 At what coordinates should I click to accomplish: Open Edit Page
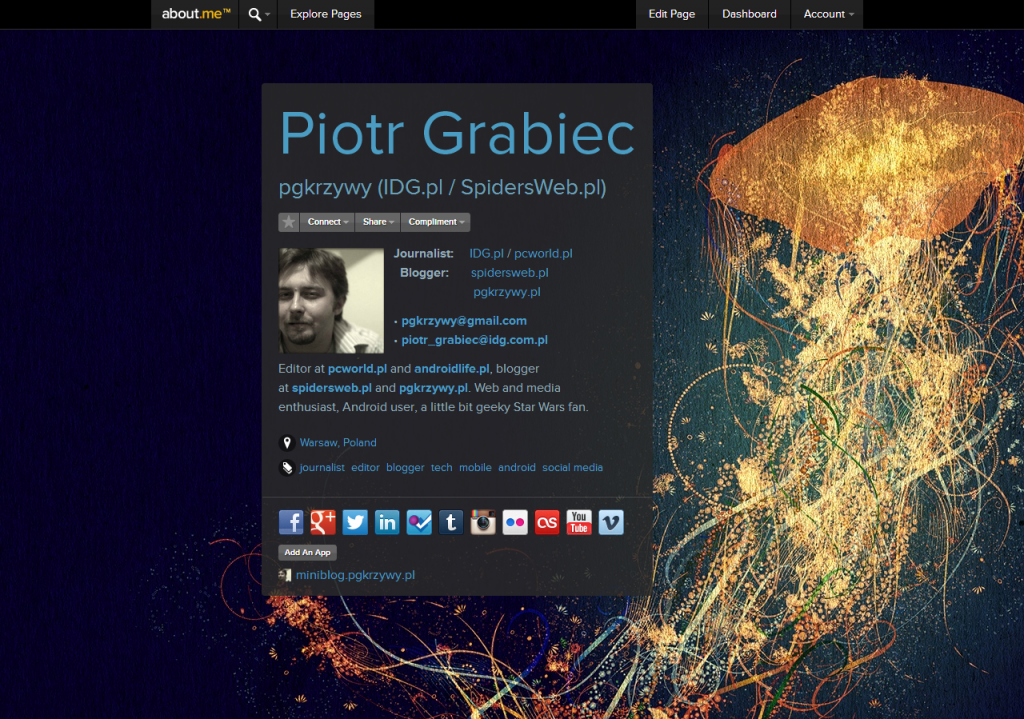(671, 14)
